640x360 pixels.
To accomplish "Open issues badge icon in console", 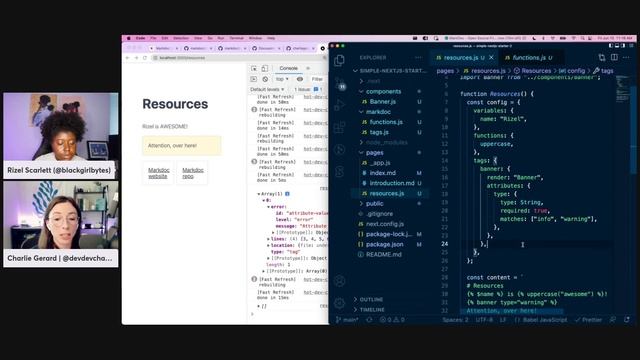I will (x=316, y=89).
